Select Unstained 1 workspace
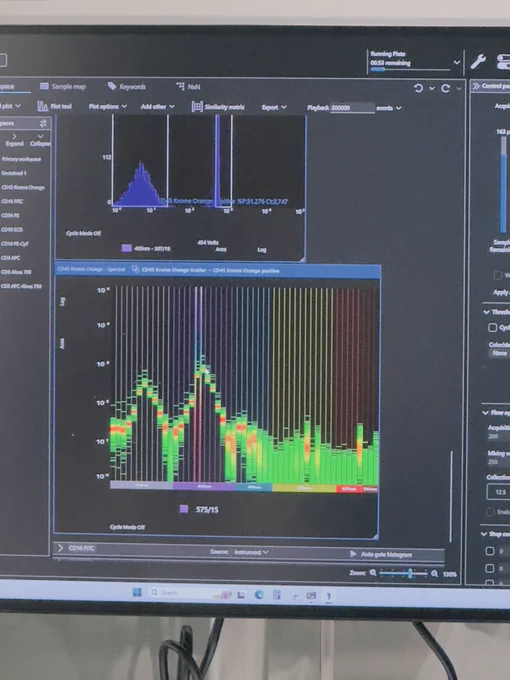The image size is (510, 680). tap(14, 173)
